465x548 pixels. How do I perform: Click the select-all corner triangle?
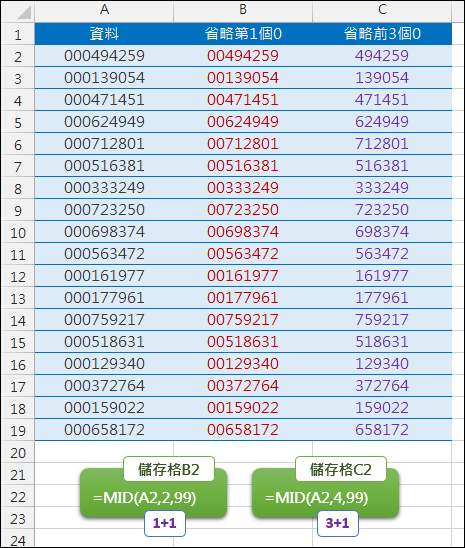(24, 12)
